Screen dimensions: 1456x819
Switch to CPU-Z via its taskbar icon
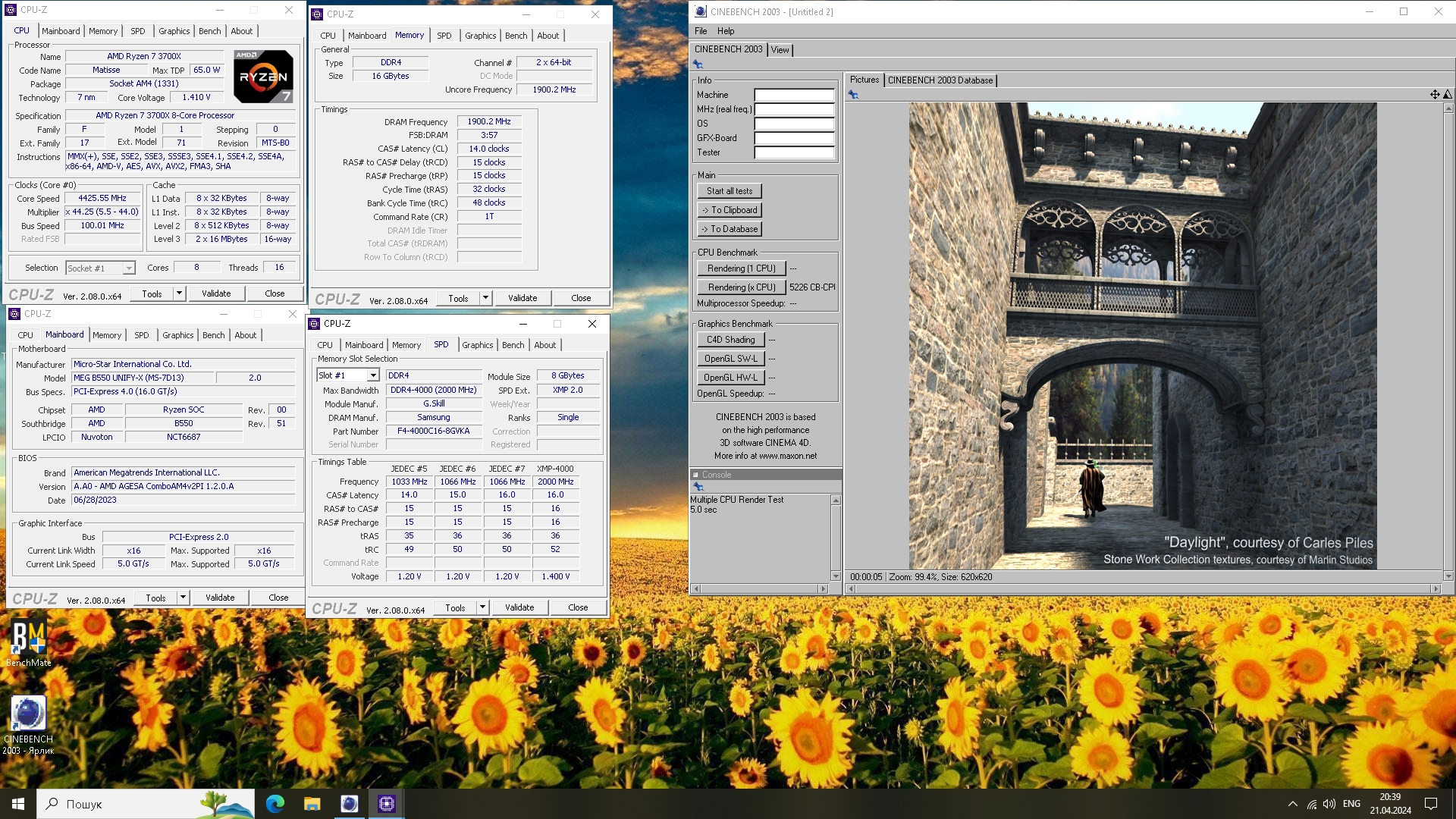pos(386,804)
